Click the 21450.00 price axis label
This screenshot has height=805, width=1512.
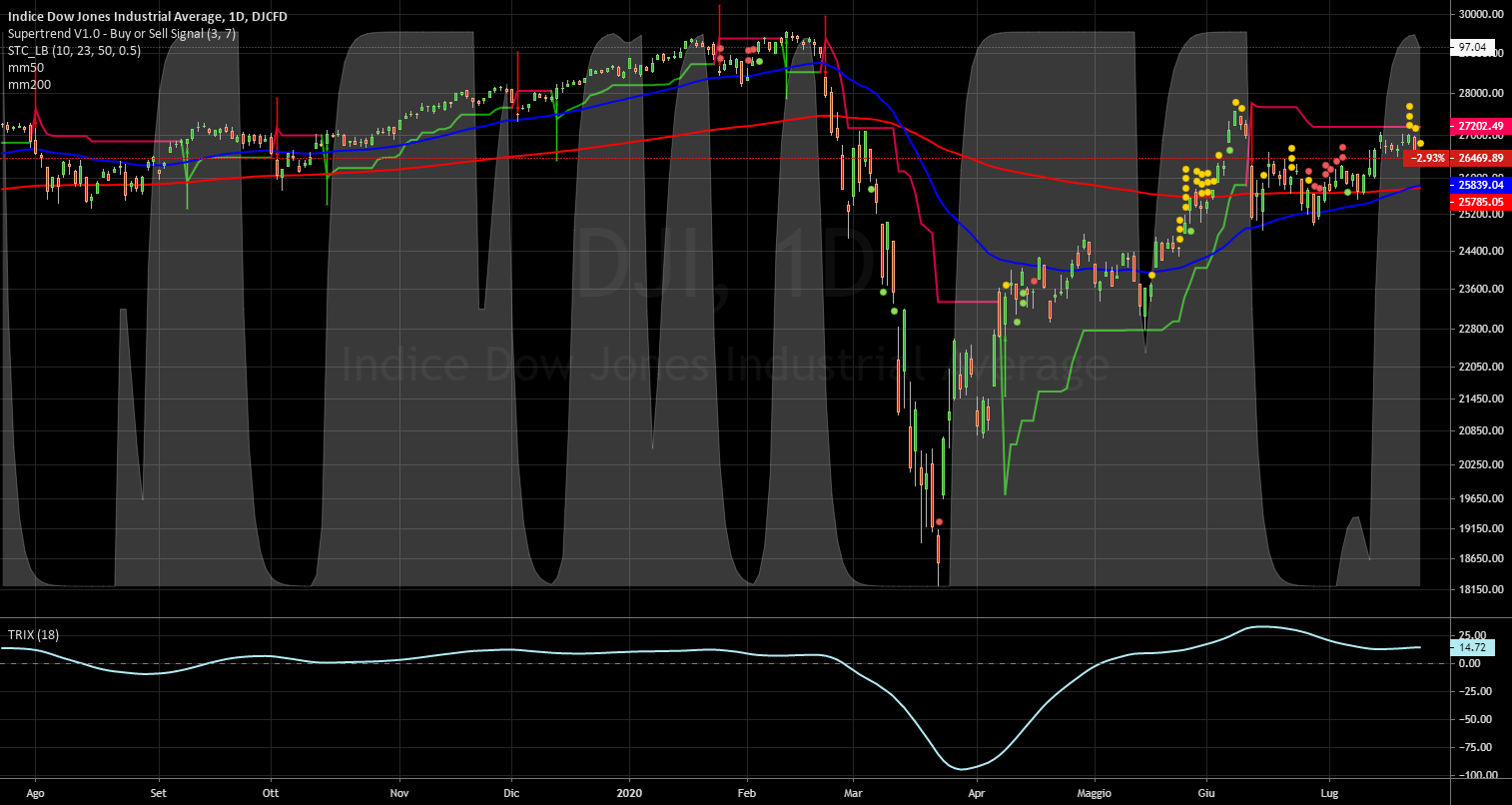[x=1480, y=399]
